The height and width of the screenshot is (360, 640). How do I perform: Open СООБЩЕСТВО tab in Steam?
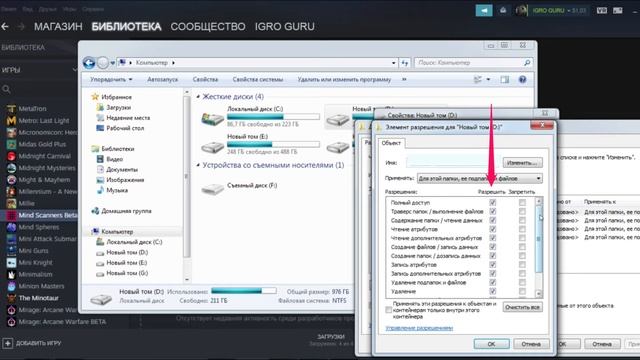point(208,27)
